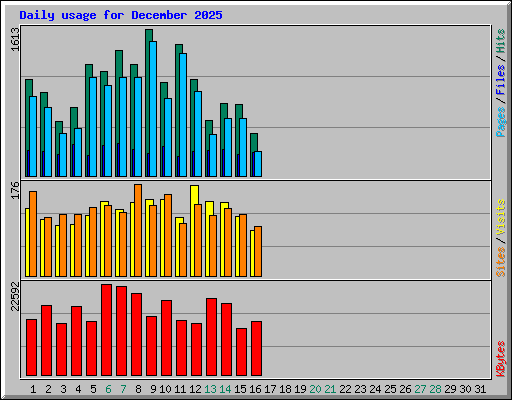Screen dimensions: 512x400
Task: Click the red KBytes bar for day 6
Action: point(106,330)
